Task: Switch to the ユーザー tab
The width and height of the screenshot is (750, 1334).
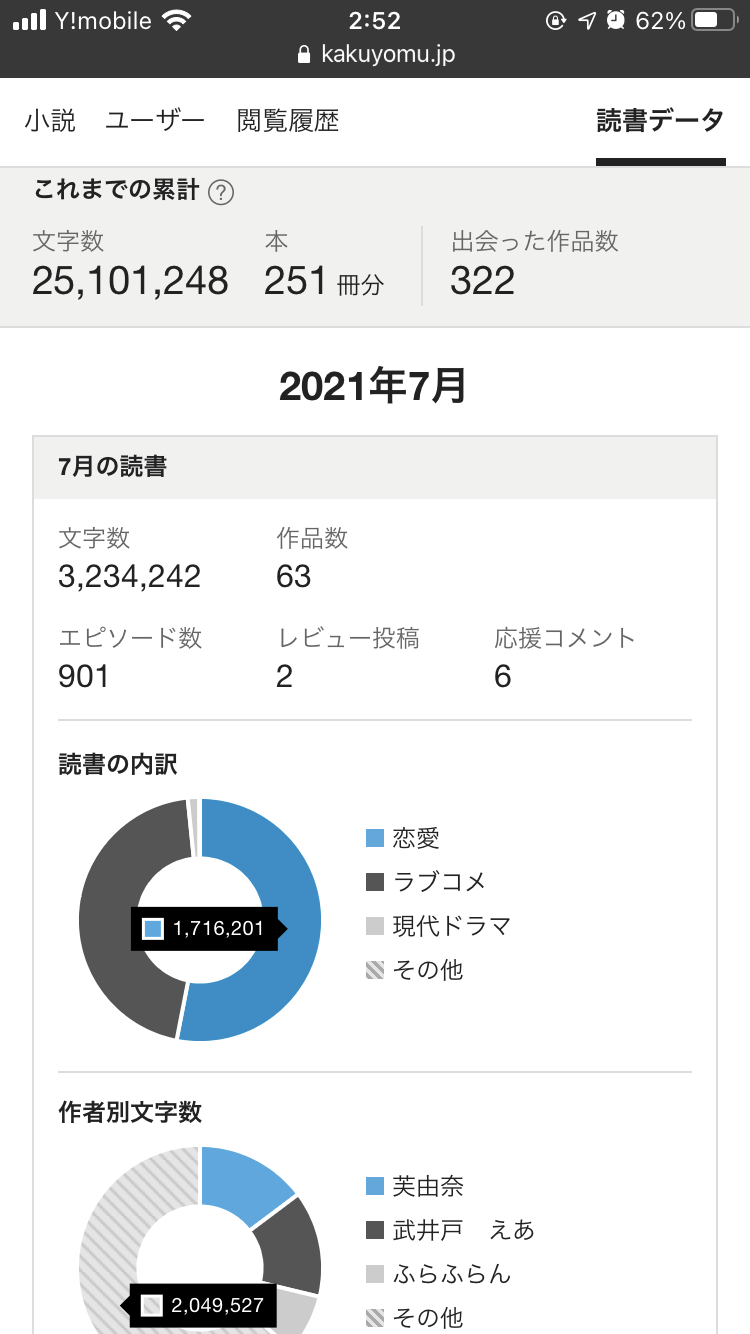Action: click(155, 121)
